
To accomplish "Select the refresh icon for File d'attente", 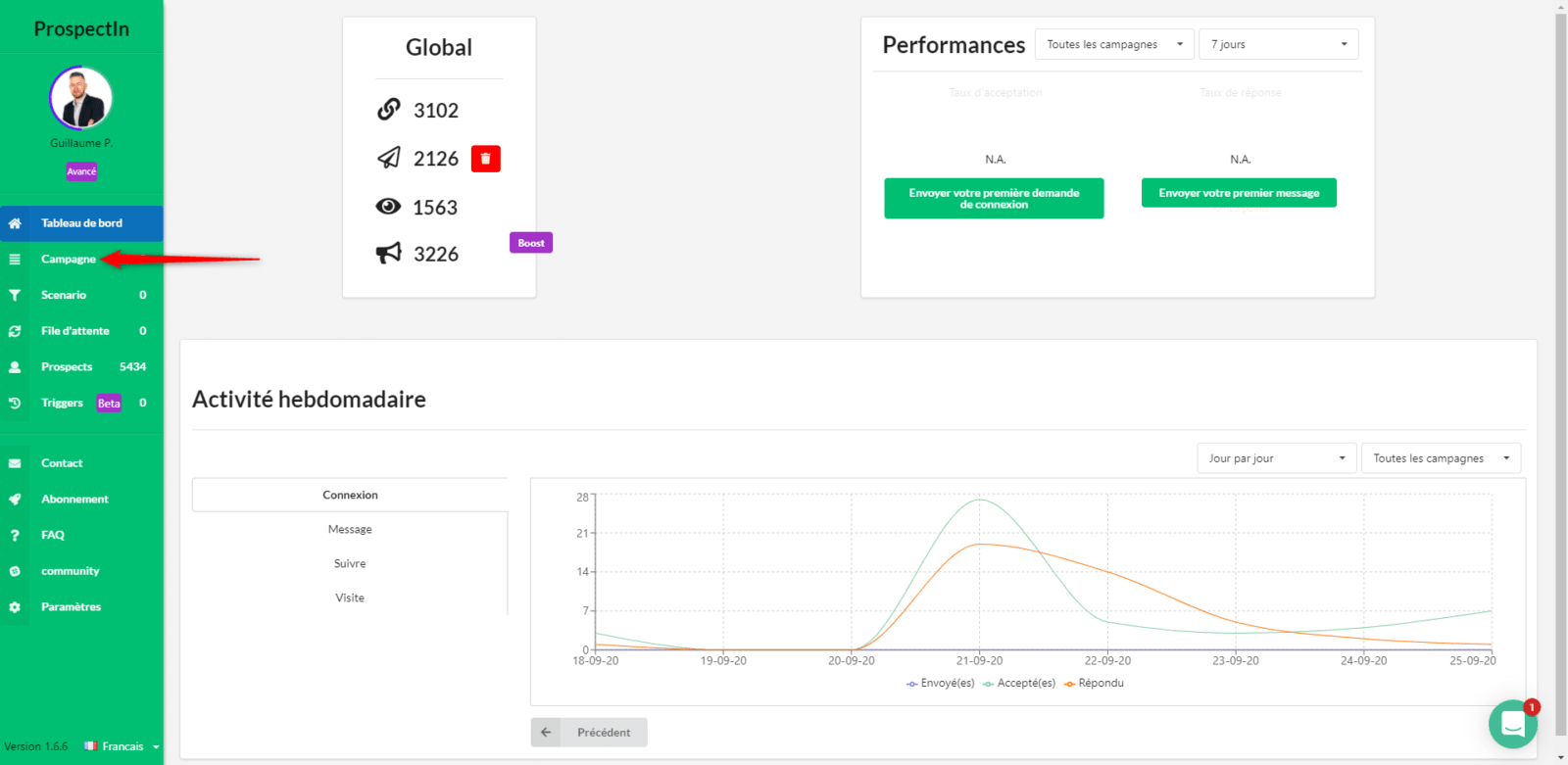I will (x=15, y=331).
